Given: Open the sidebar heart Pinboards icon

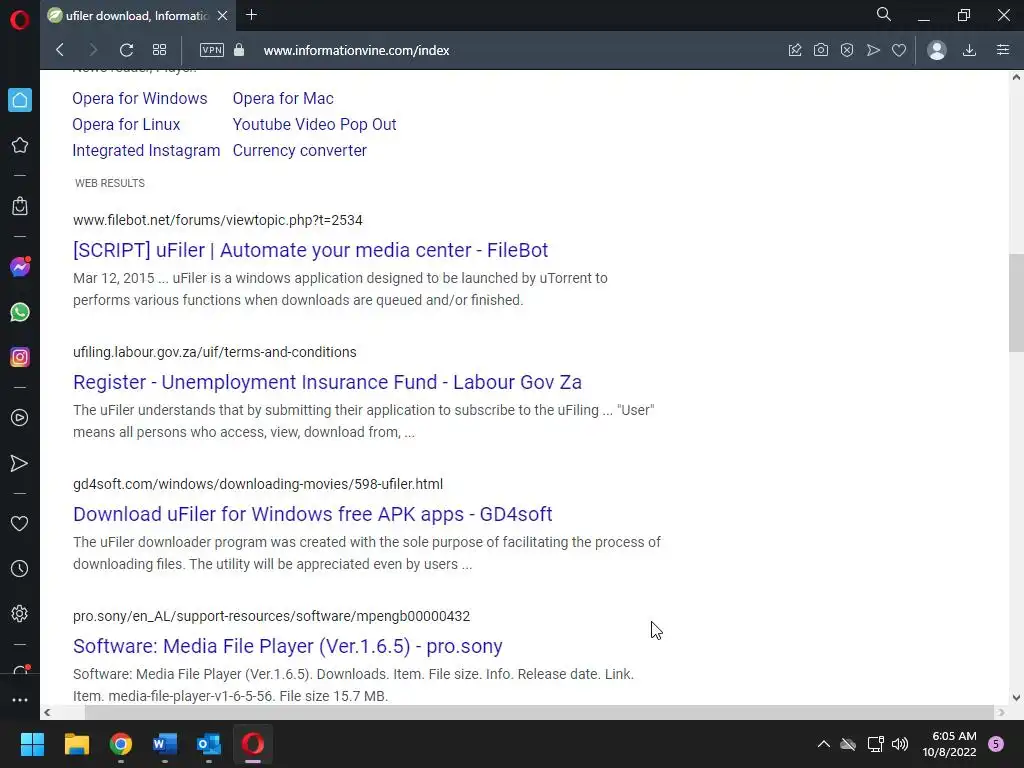Looking at the screenshot, I should click(20, 523).
